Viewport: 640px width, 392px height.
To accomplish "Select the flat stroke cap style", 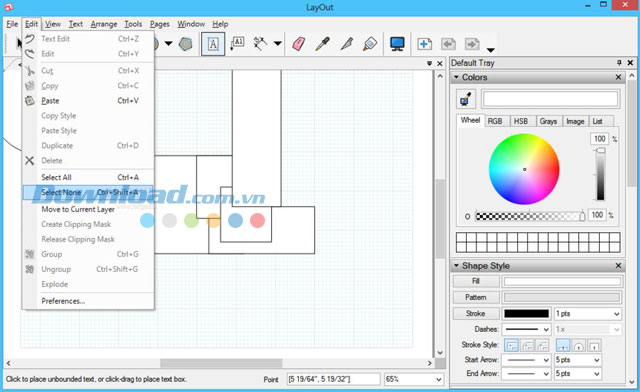I will coord(563,345).
